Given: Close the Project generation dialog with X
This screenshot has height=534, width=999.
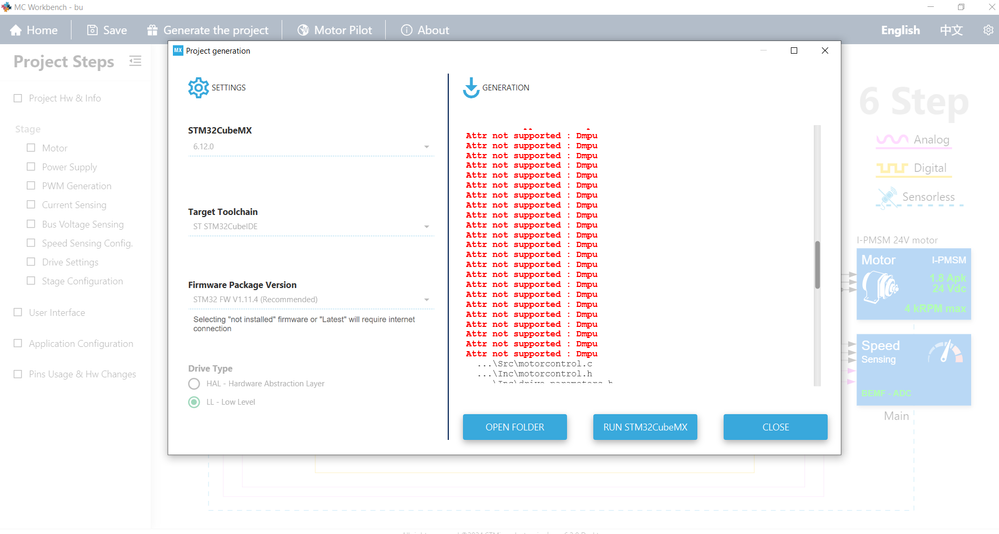Looking at the screenshot, I should click(825, 50).
